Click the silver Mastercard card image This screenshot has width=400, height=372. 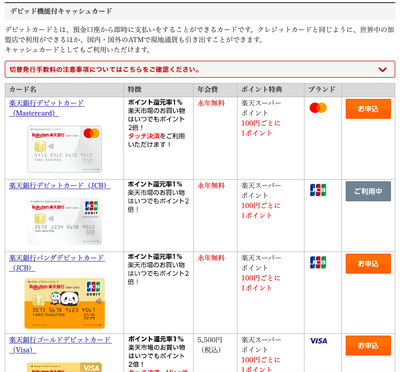[64, 149]
